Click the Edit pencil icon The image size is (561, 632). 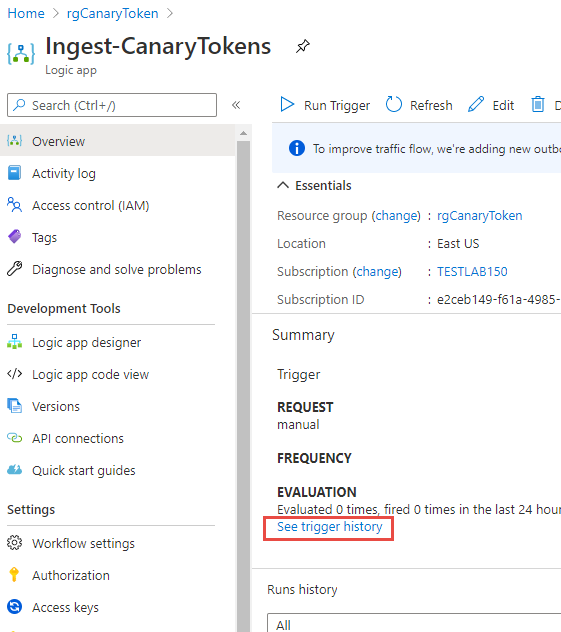[476, 104]
